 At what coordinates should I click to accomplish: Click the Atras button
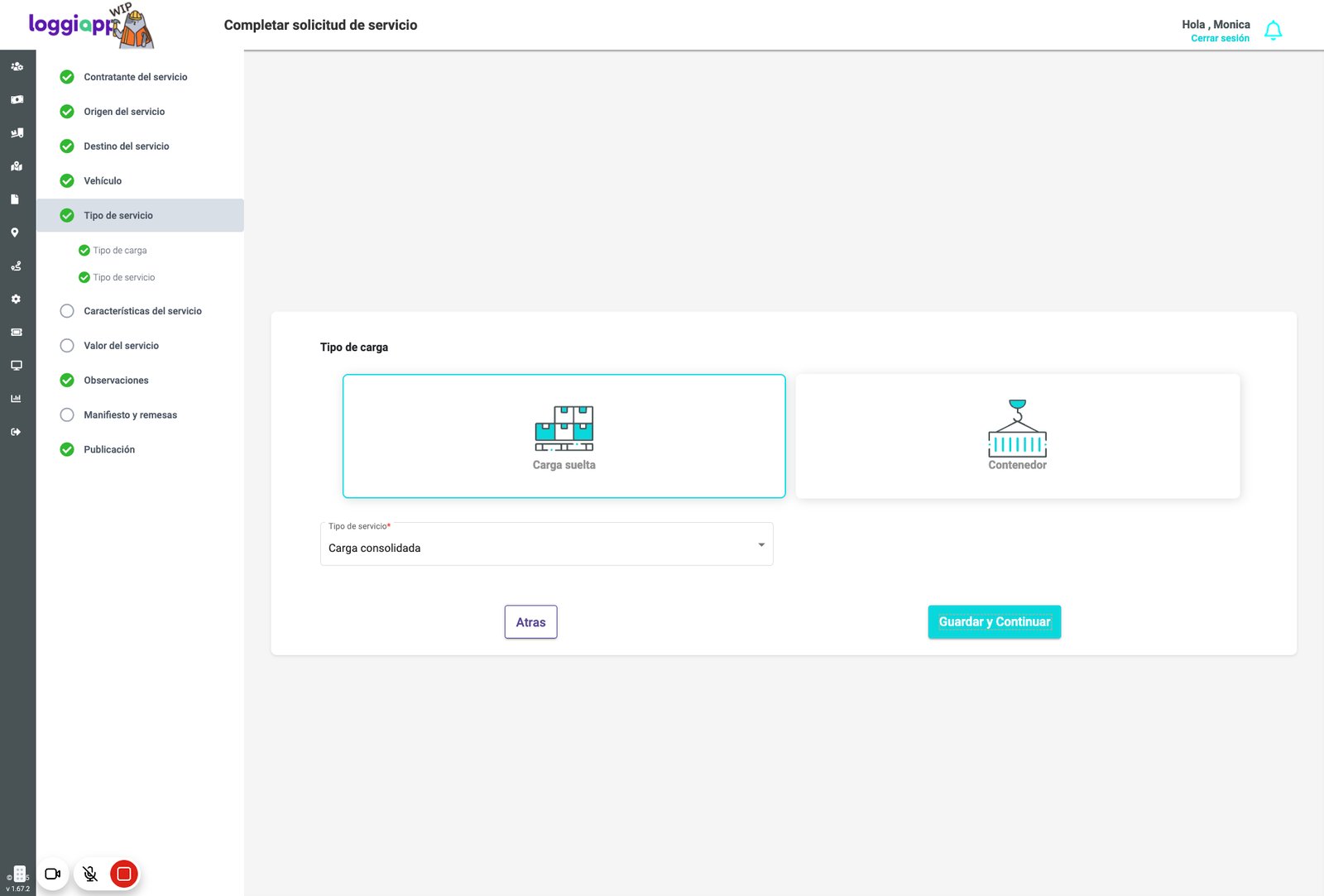[531, 622]
